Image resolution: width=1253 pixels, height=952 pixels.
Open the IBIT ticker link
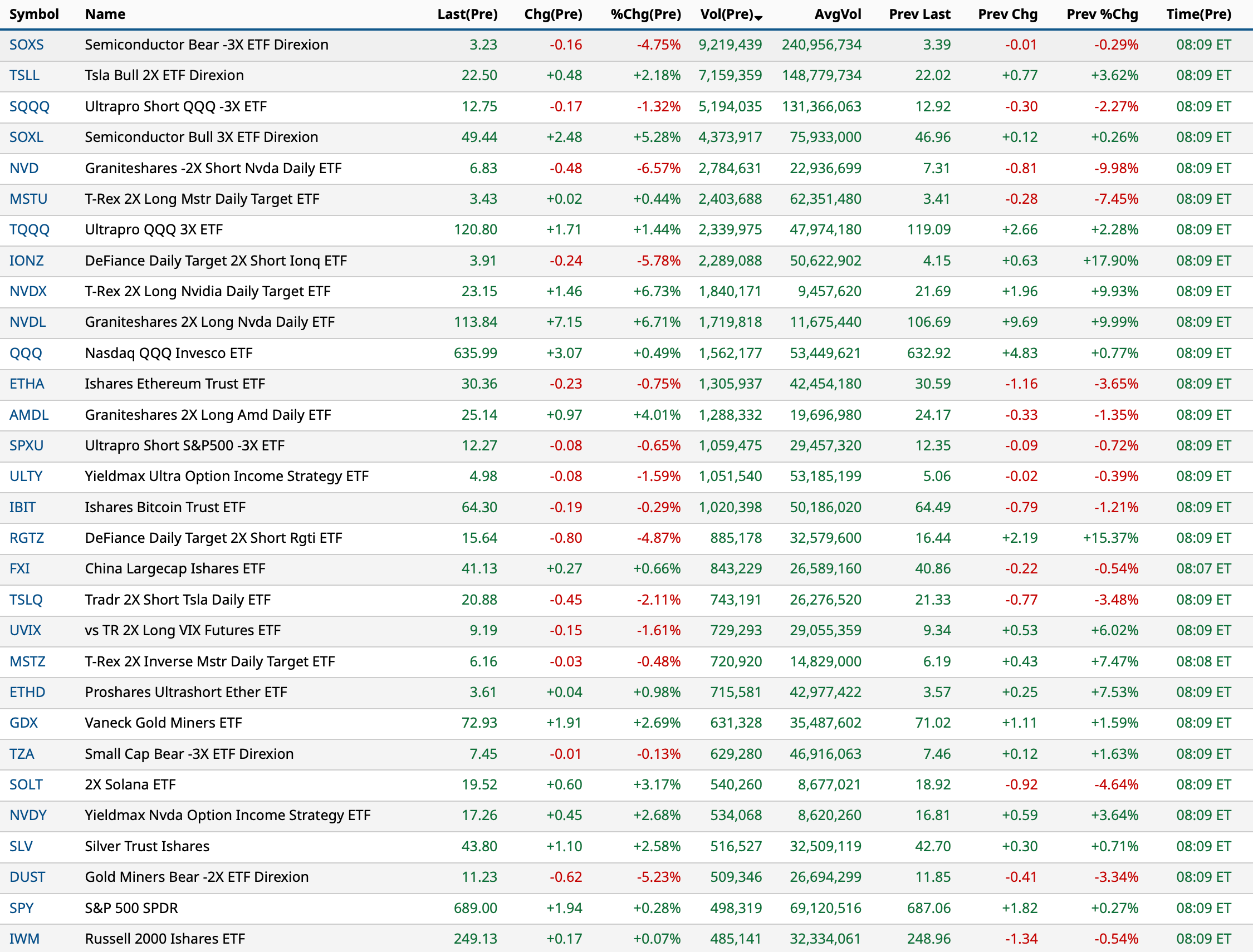[x=23, y=507]
